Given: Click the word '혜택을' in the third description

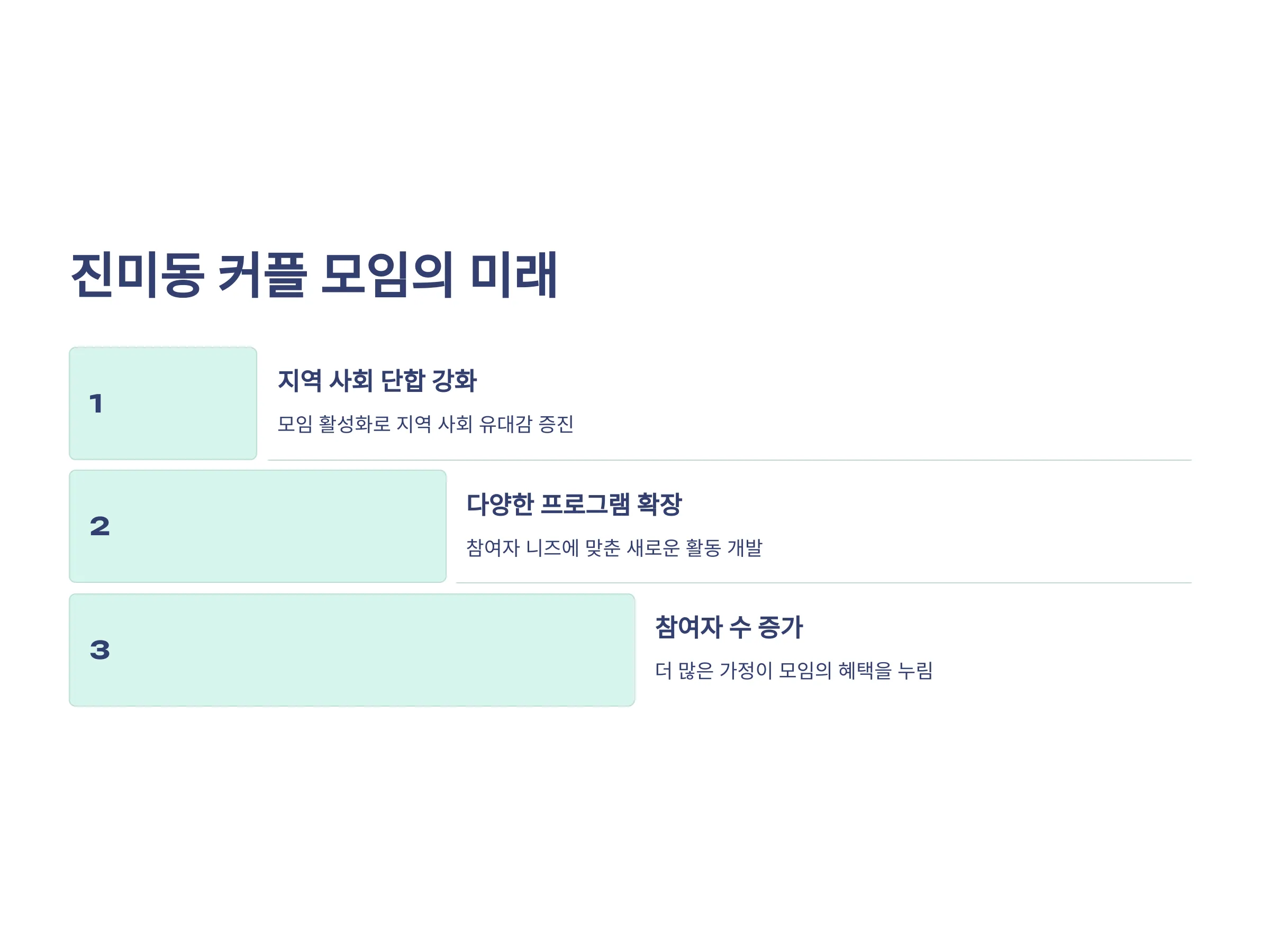Looking at the screenshot, I should tap(865, 670).
